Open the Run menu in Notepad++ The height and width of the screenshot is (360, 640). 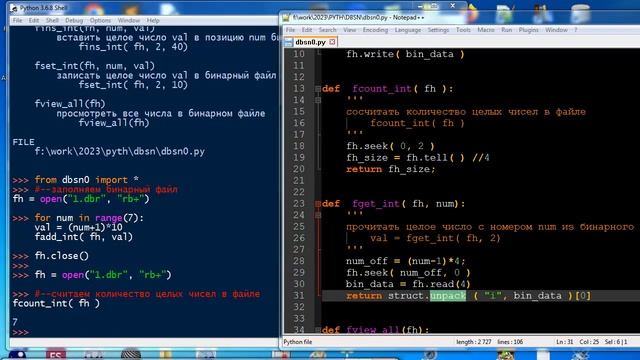(x=507, y=30)
